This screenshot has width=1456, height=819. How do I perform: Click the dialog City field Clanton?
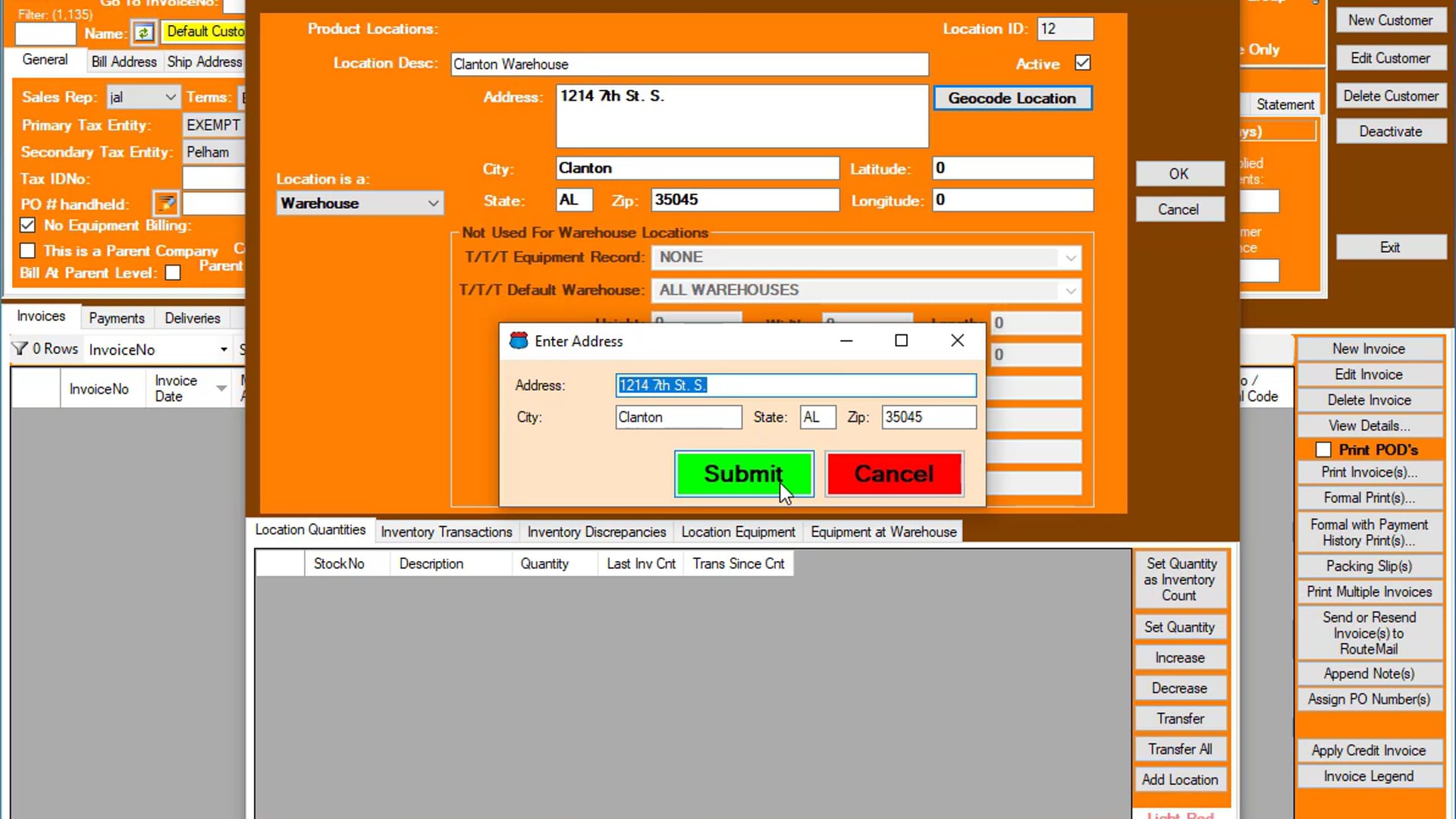tap(679, 417)
